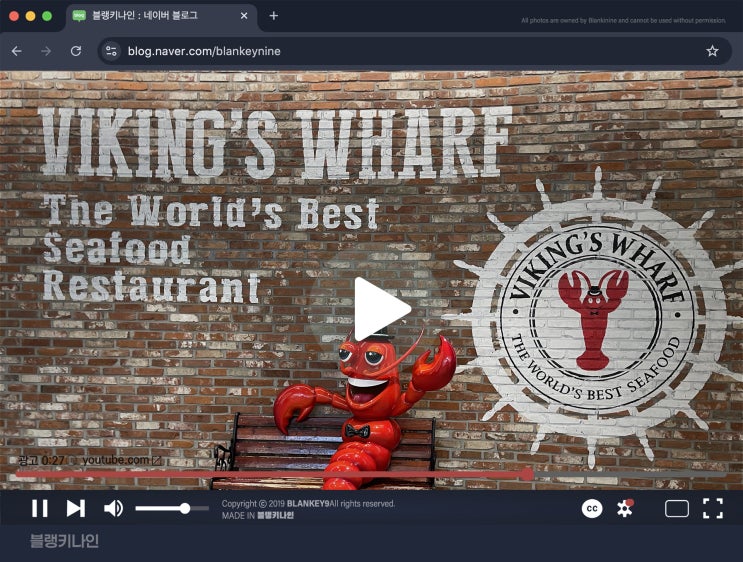Bookmark this page with the star icon
The image size is (743, 562).
(712, 51)
